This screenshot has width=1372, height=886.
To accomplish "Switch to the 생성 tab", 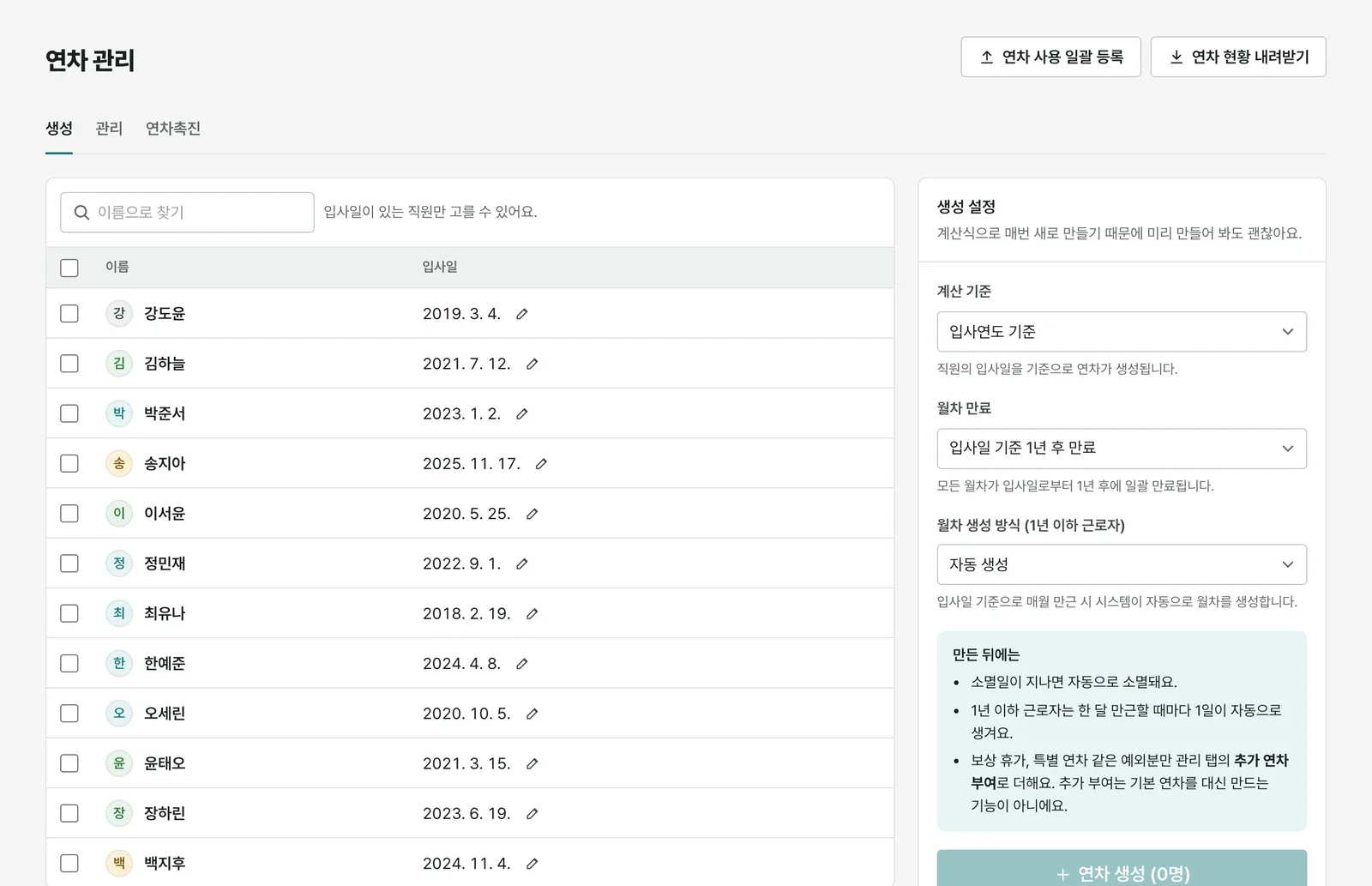I will click(x=59, y=129).
